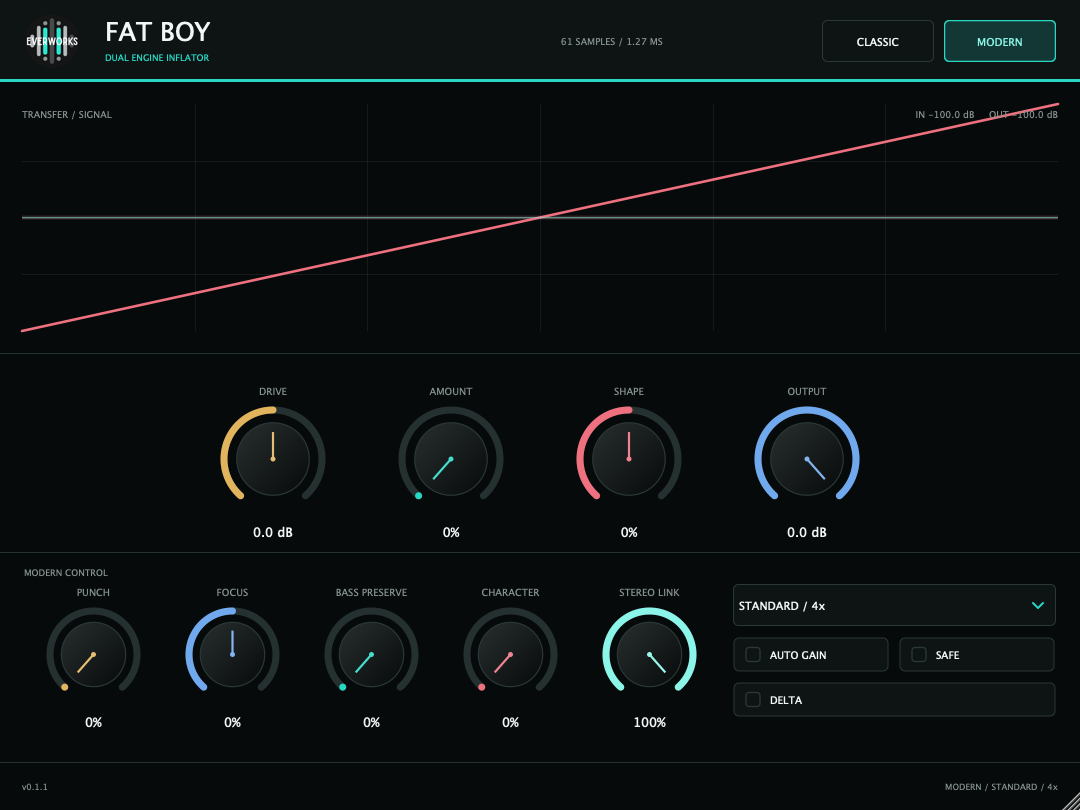Enable the SAFE checkbox
Viewport: 1080px width, 810px height.
coord(919,654)
